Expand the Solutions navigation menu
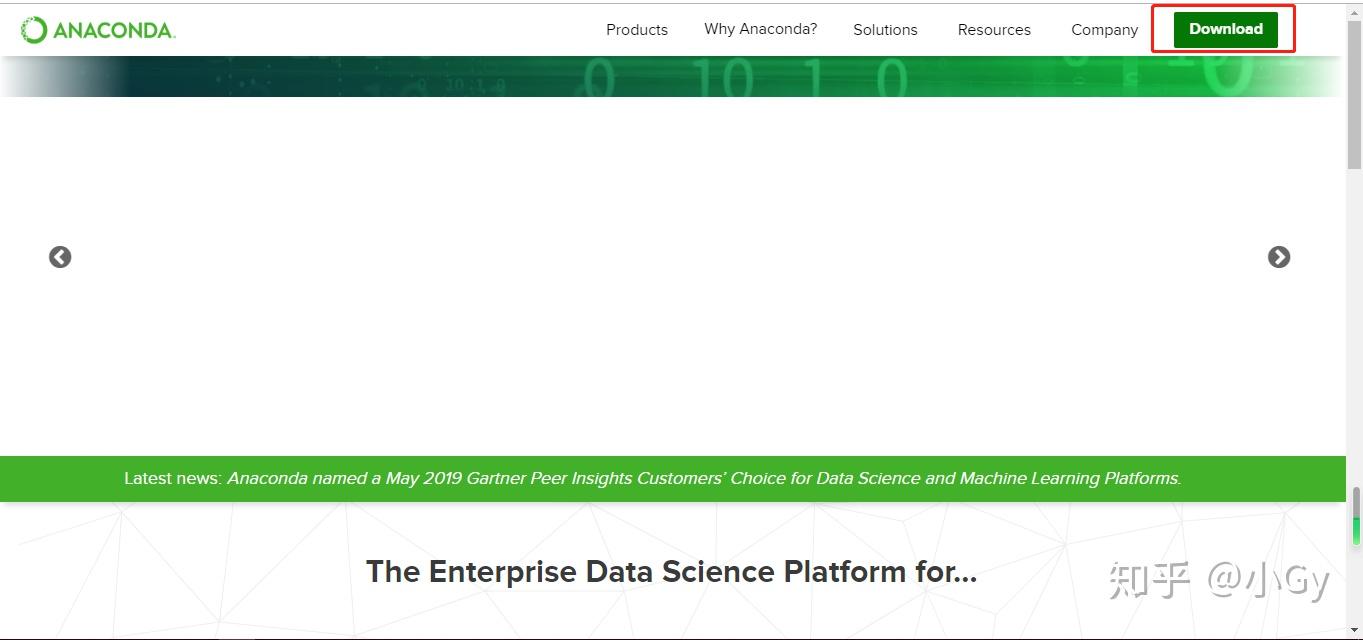Viewport: 1363px width, 640px height. click(885, 30)
